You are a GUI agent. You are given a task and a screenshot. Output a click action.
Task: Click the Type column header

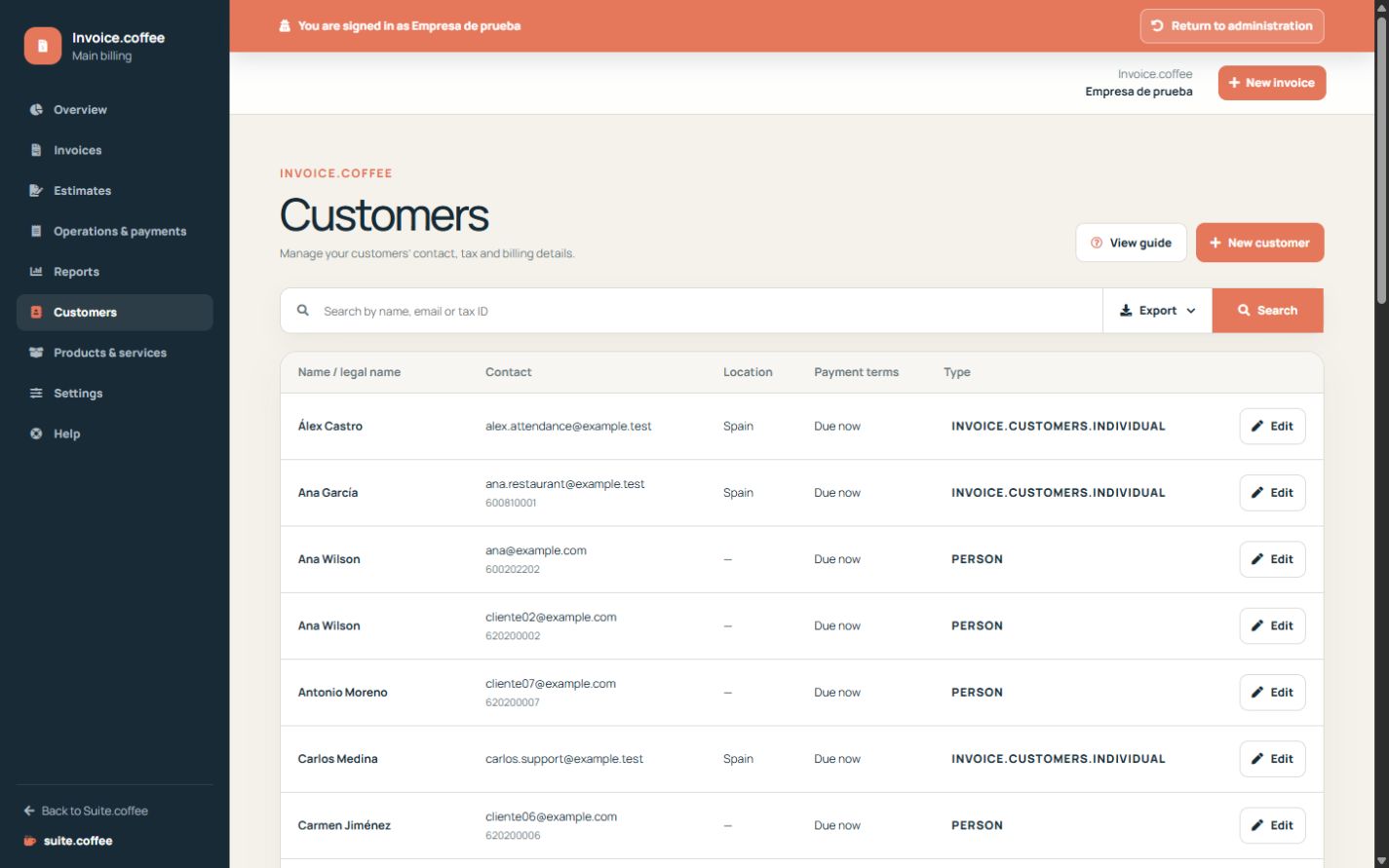click(957, 372)
